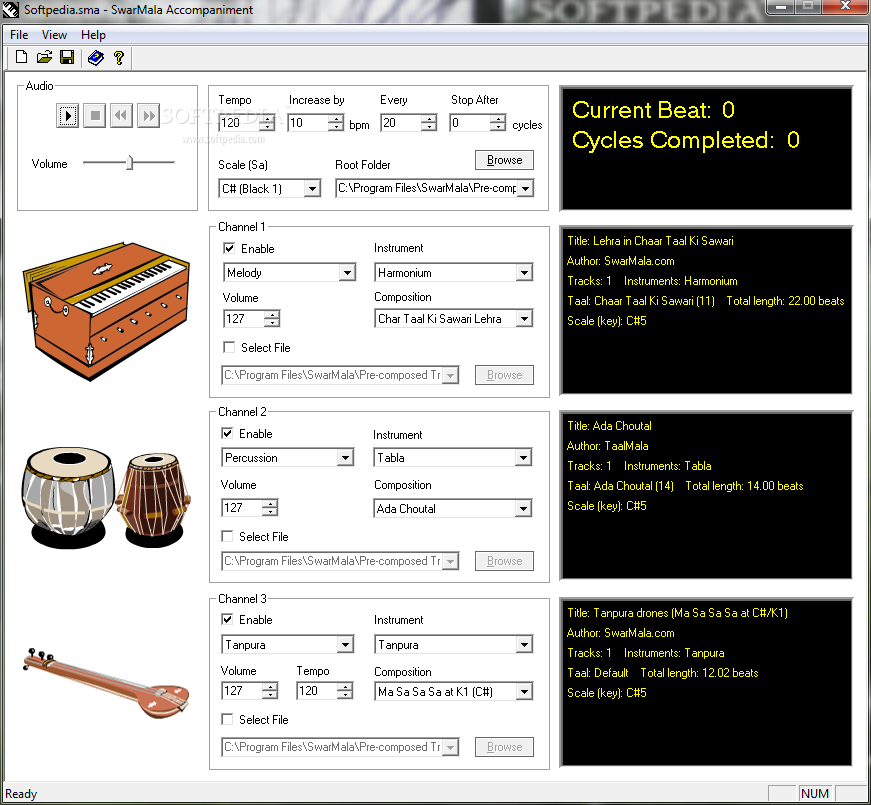Click the Rewind playback button
Viewport: 871px width, 805px height.
tap(121, 116)
